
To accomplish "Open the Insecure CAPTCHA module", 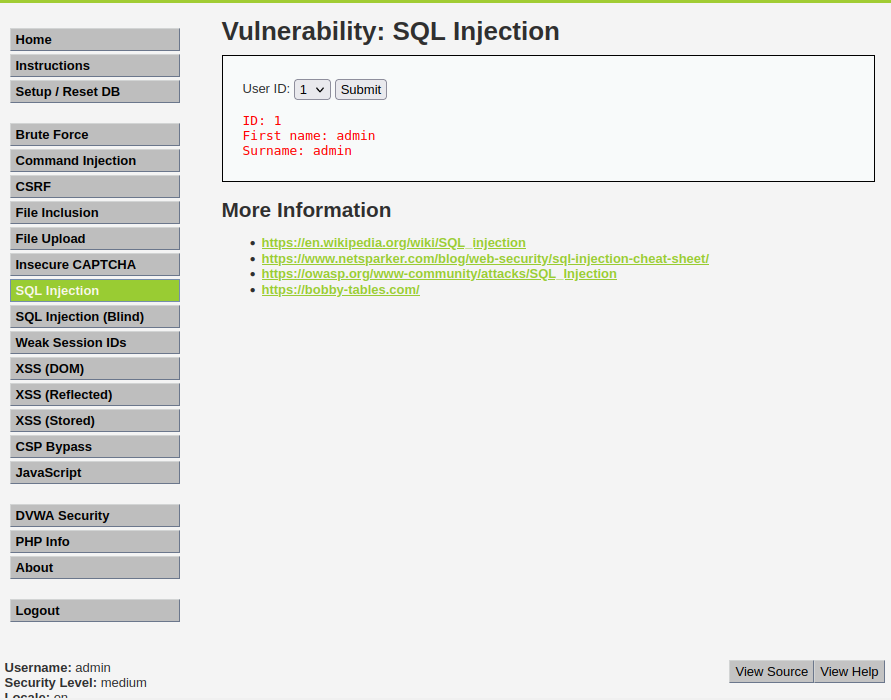I will 94,264.
